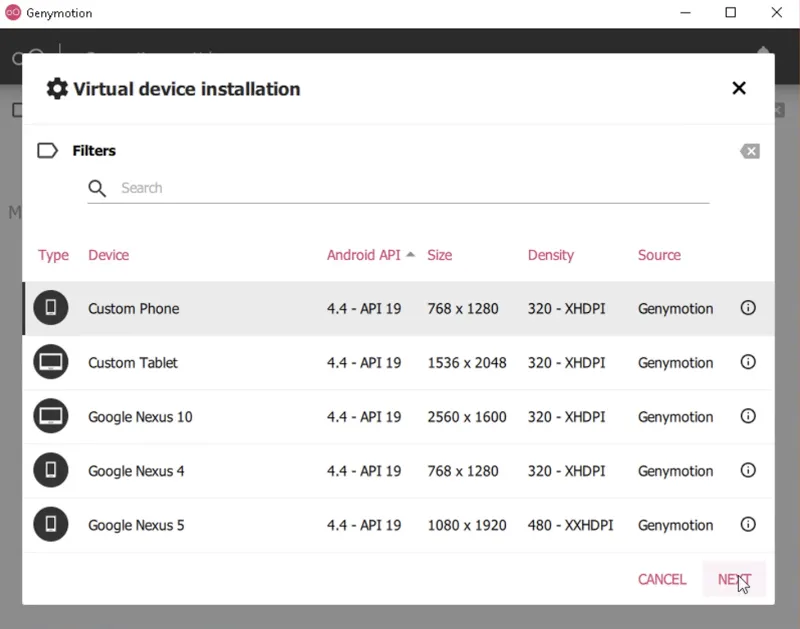Image resolution: width=800 pixels, height=629 pixels.
Task: Maximize the Genymotion window
Action: [x=731, y=13]
